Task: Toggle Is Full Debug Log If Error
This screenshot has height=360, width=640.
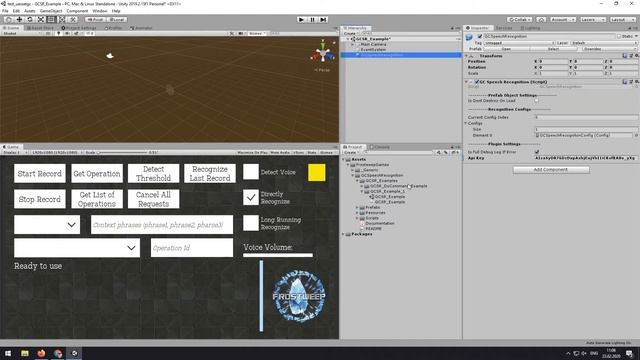Action: [x=537, y=152]
